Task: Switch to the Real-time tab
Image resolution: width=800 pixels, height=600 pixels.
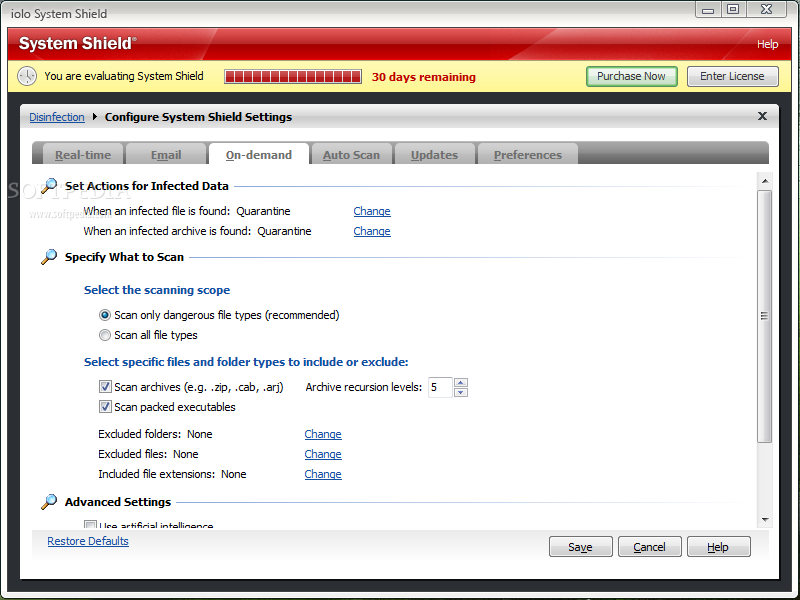Action: (83, 155)
